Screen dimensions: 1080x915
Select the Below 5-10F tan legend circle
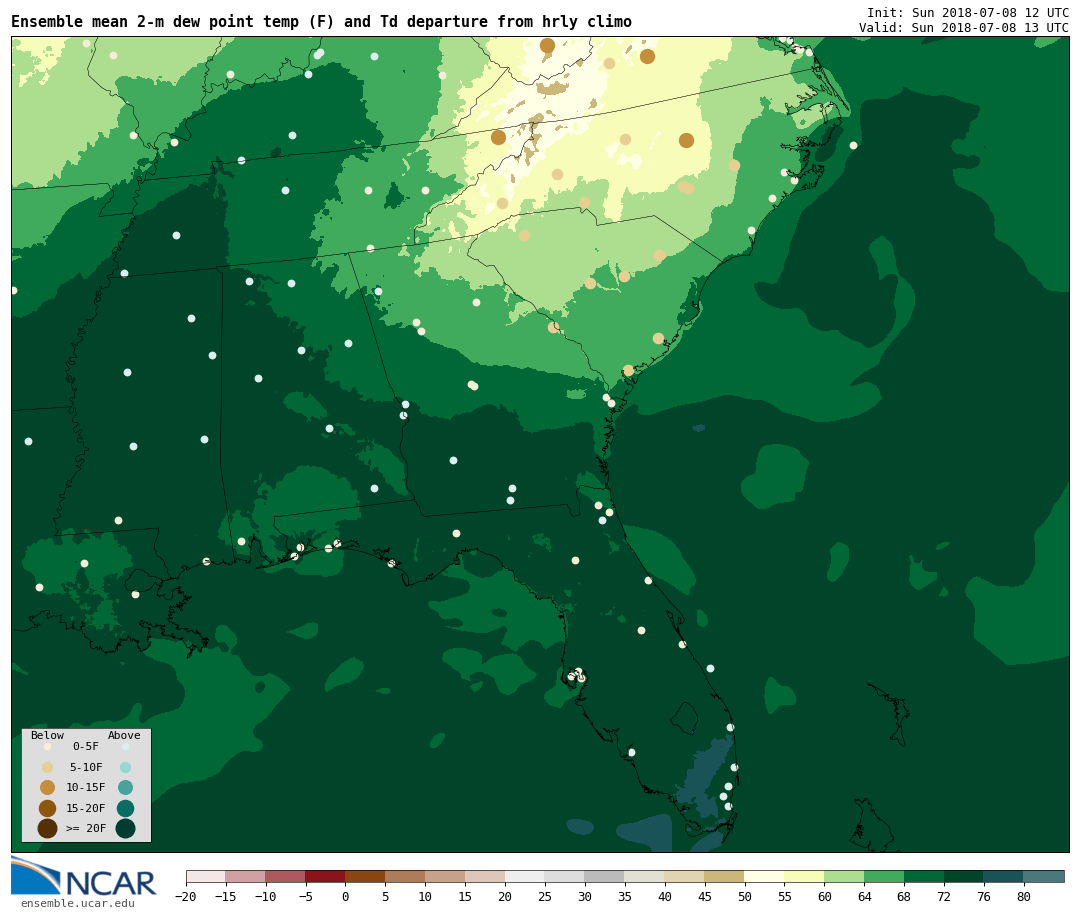coord(47,767)
